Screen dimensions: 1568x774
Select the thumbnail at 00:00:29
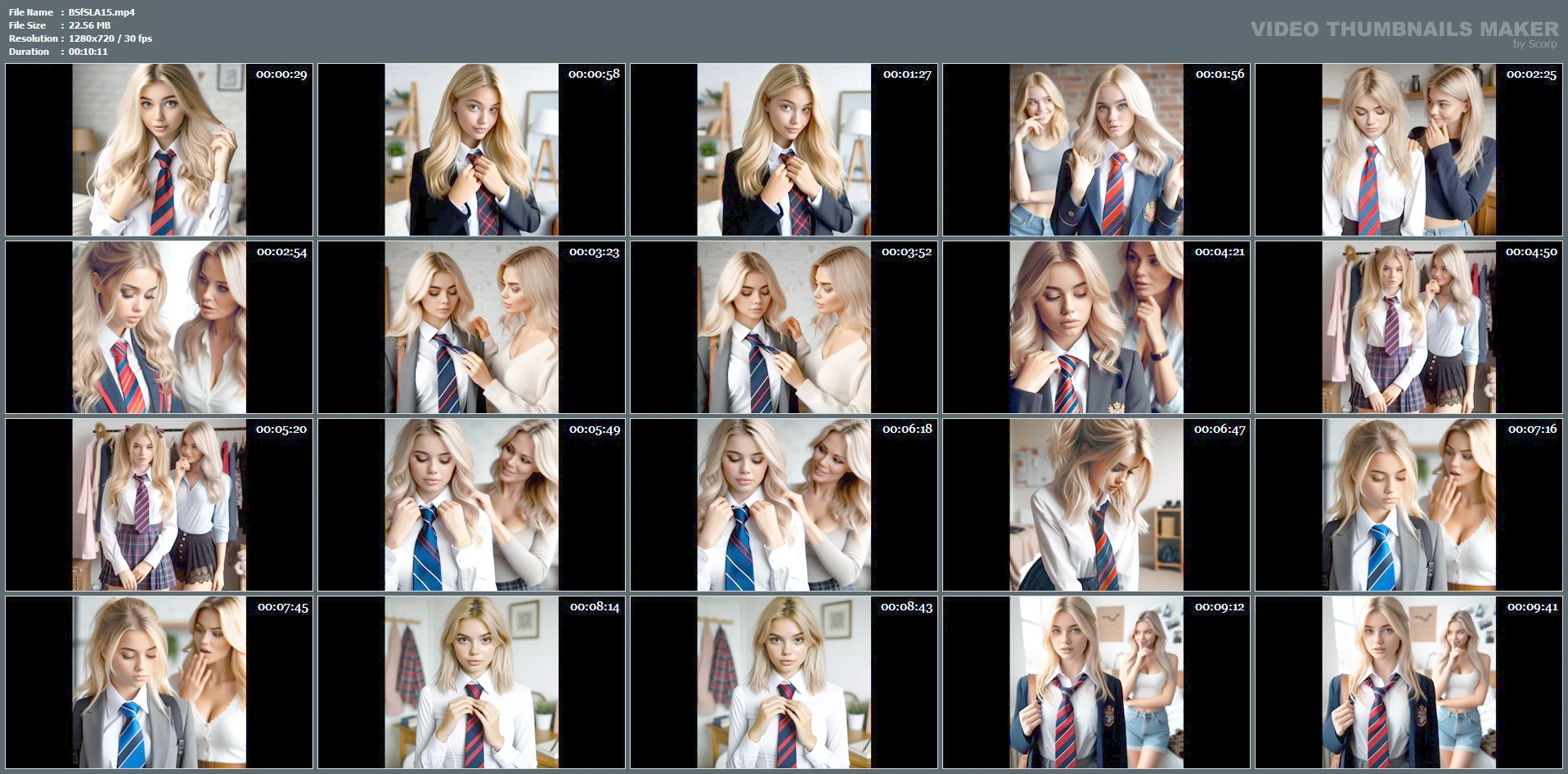pyautogui.click(x=159, y=150)
